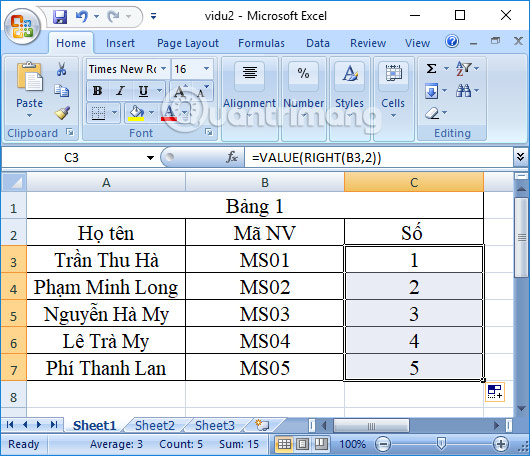Switch to the Formulas tab
The height and width of the screenshot is (456, 530).
[261, 43]
